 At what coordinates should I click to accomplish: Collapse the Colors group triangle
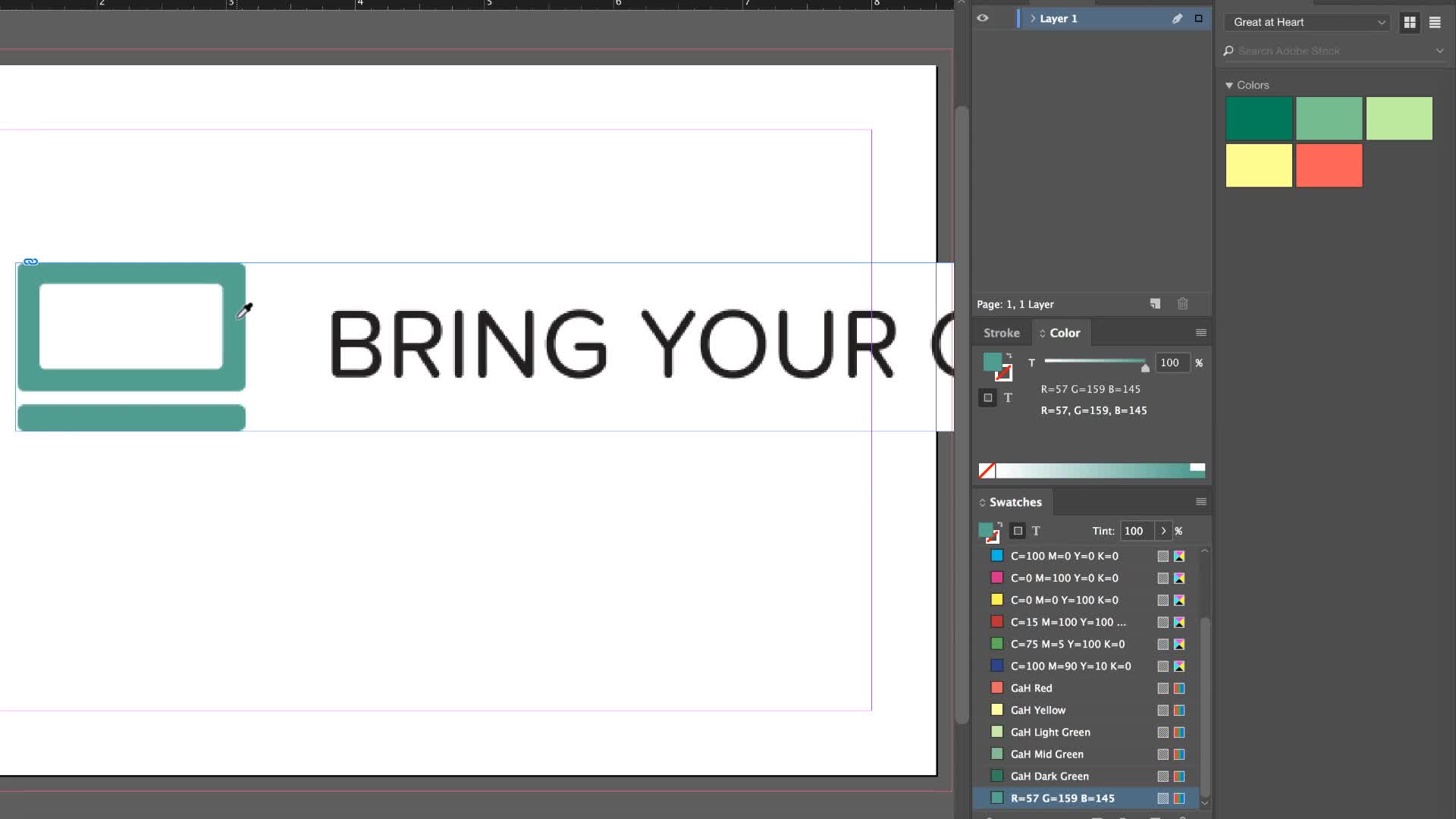[1229, 86]
